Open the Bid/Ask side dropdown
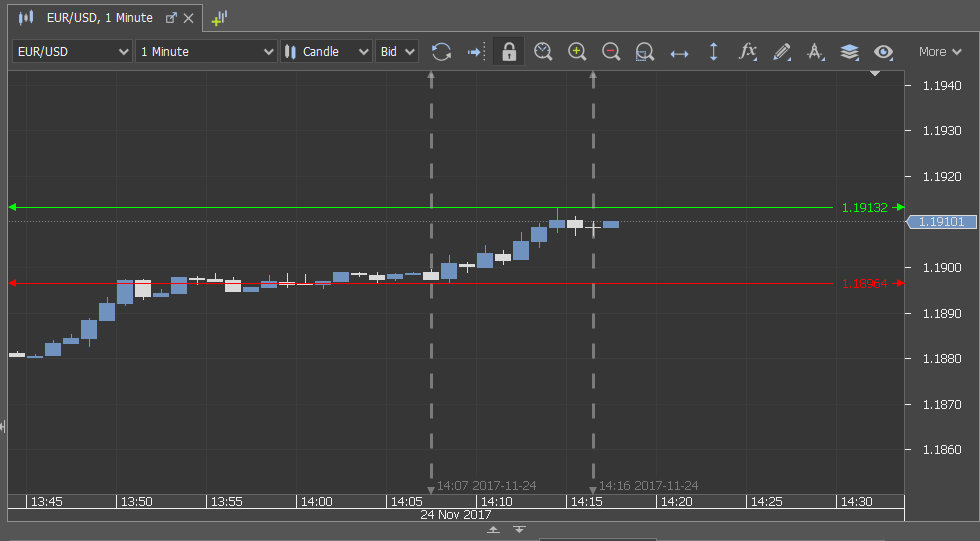Image resolution: width=980 pixels, height=541 pixels. [x=397, y=51]
